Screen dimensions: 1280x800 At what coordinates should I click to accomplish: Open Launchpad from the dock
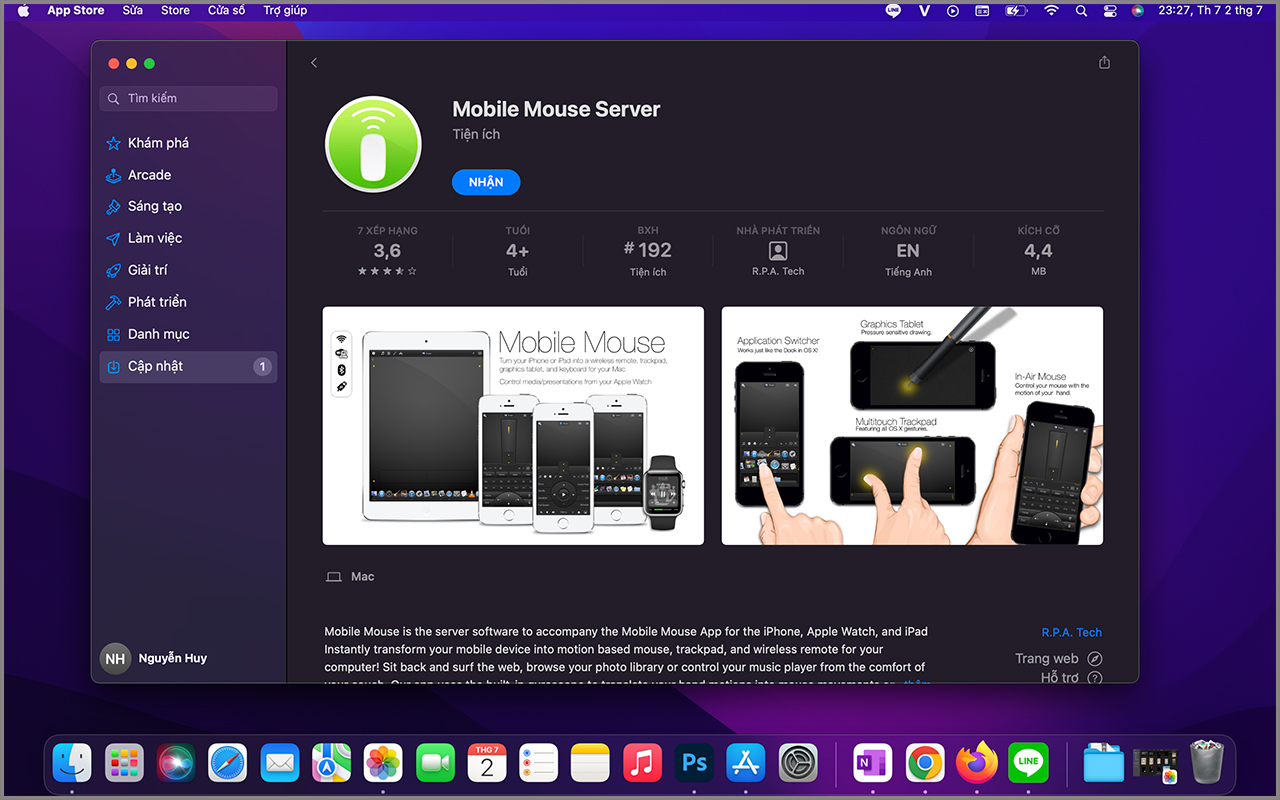click(124, 763)
